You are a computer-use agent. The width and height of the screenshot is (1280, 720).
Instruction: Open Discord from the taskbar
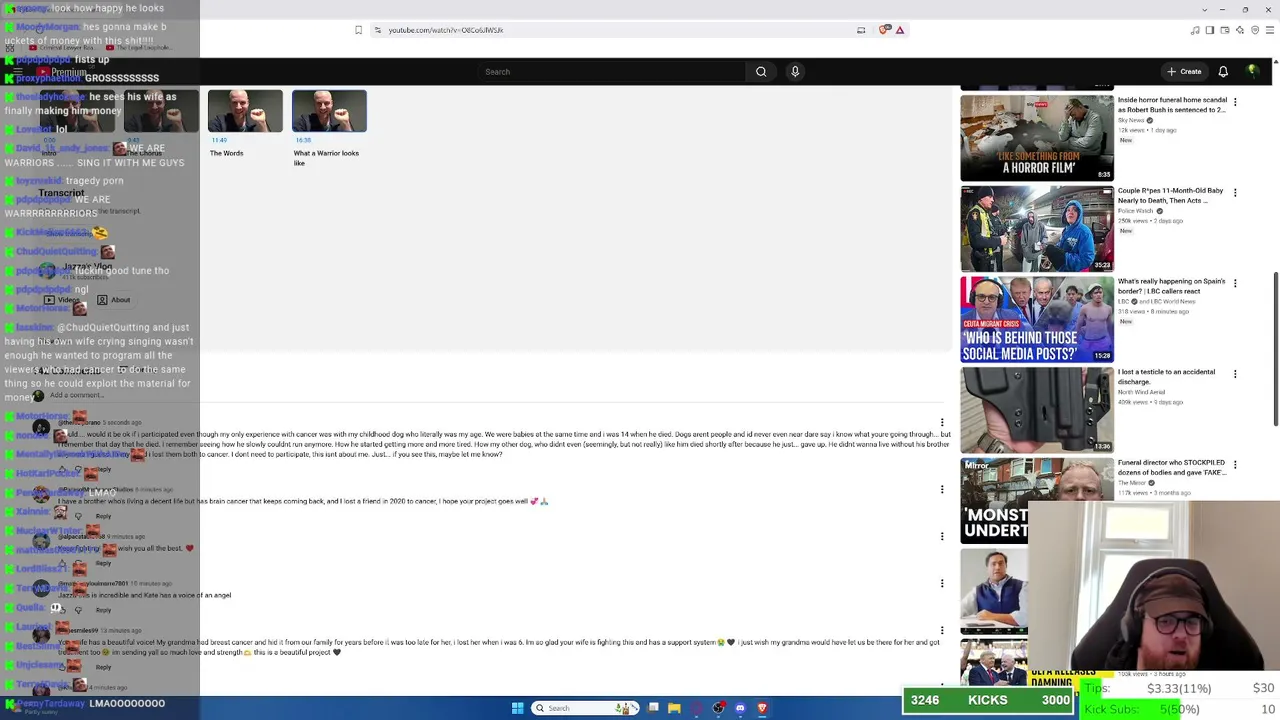coord(740,708)
